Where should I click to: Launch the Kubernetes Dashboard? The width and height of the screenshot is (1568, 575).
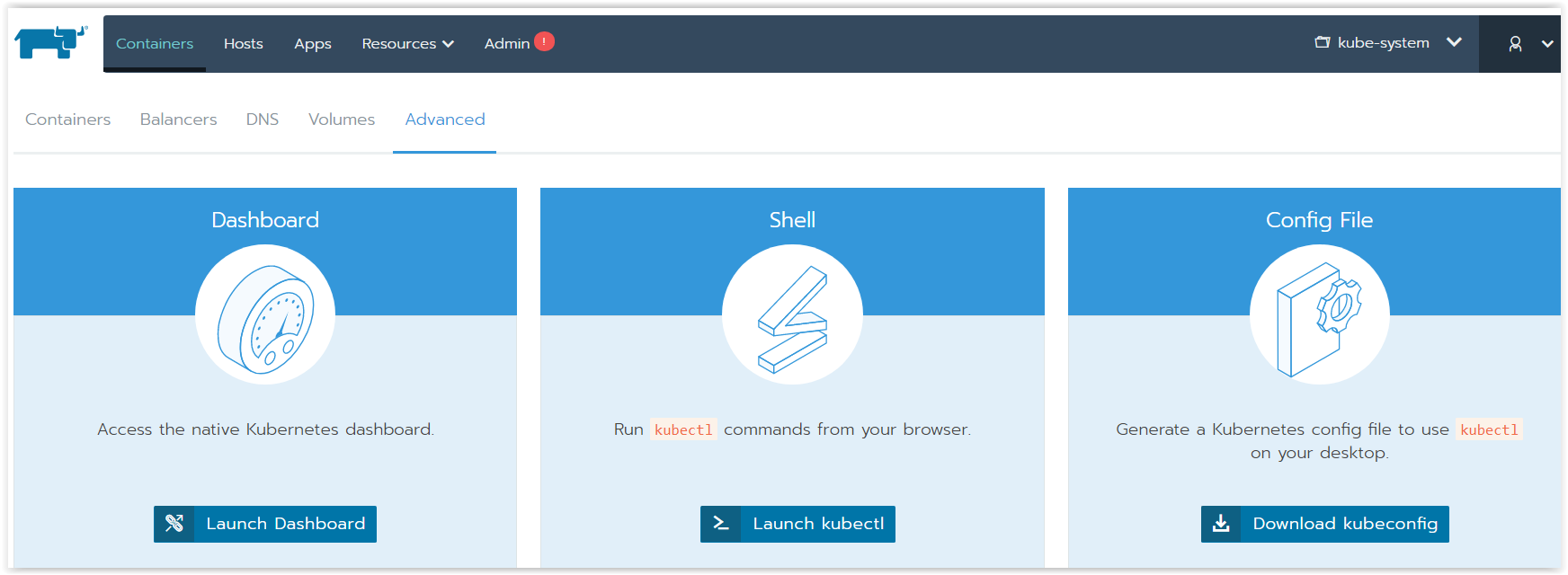pos(265,524)
